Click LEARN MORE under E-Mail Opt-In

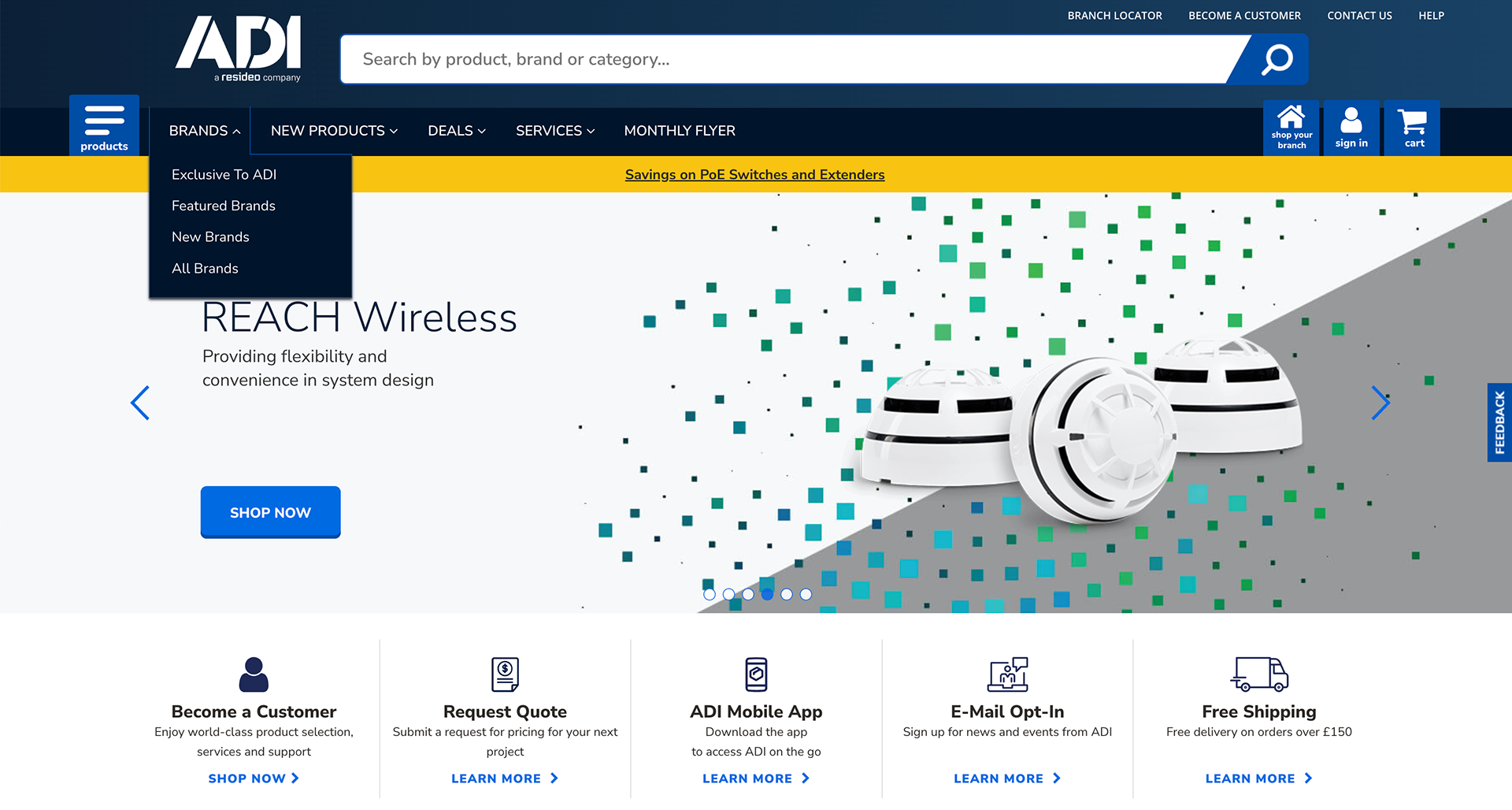point(1007,778)
